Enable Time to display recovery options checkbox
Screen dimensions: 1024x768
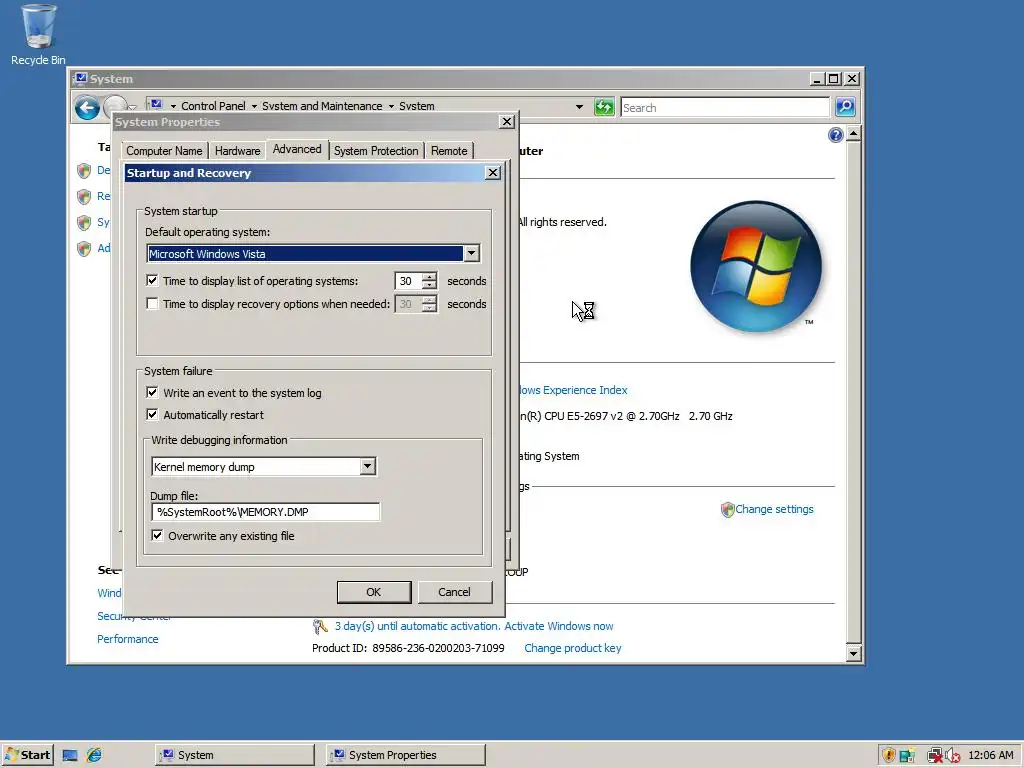(152, 304)
